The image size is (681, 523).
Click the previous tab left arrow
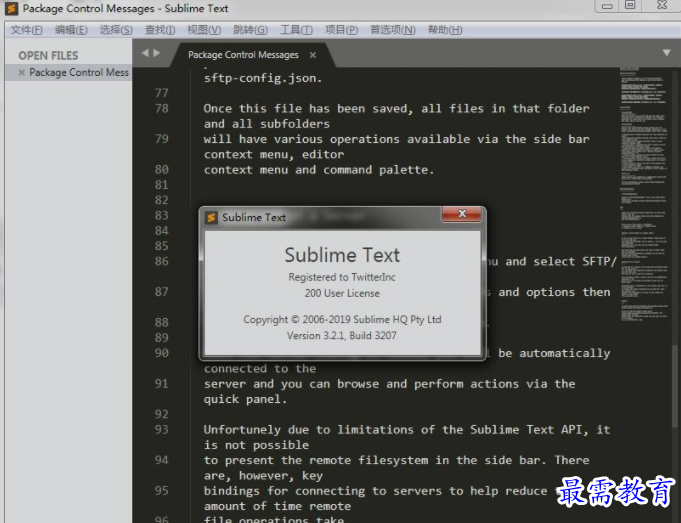point(145,53)
